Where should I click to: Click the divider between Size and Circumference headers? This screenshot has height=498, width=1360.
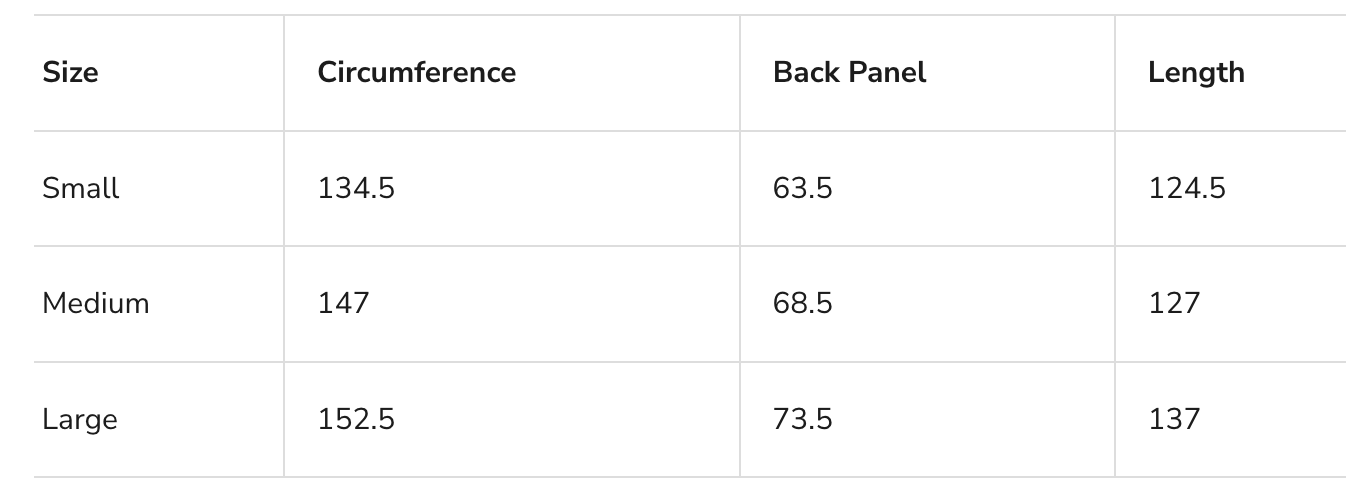click(284, 73)
